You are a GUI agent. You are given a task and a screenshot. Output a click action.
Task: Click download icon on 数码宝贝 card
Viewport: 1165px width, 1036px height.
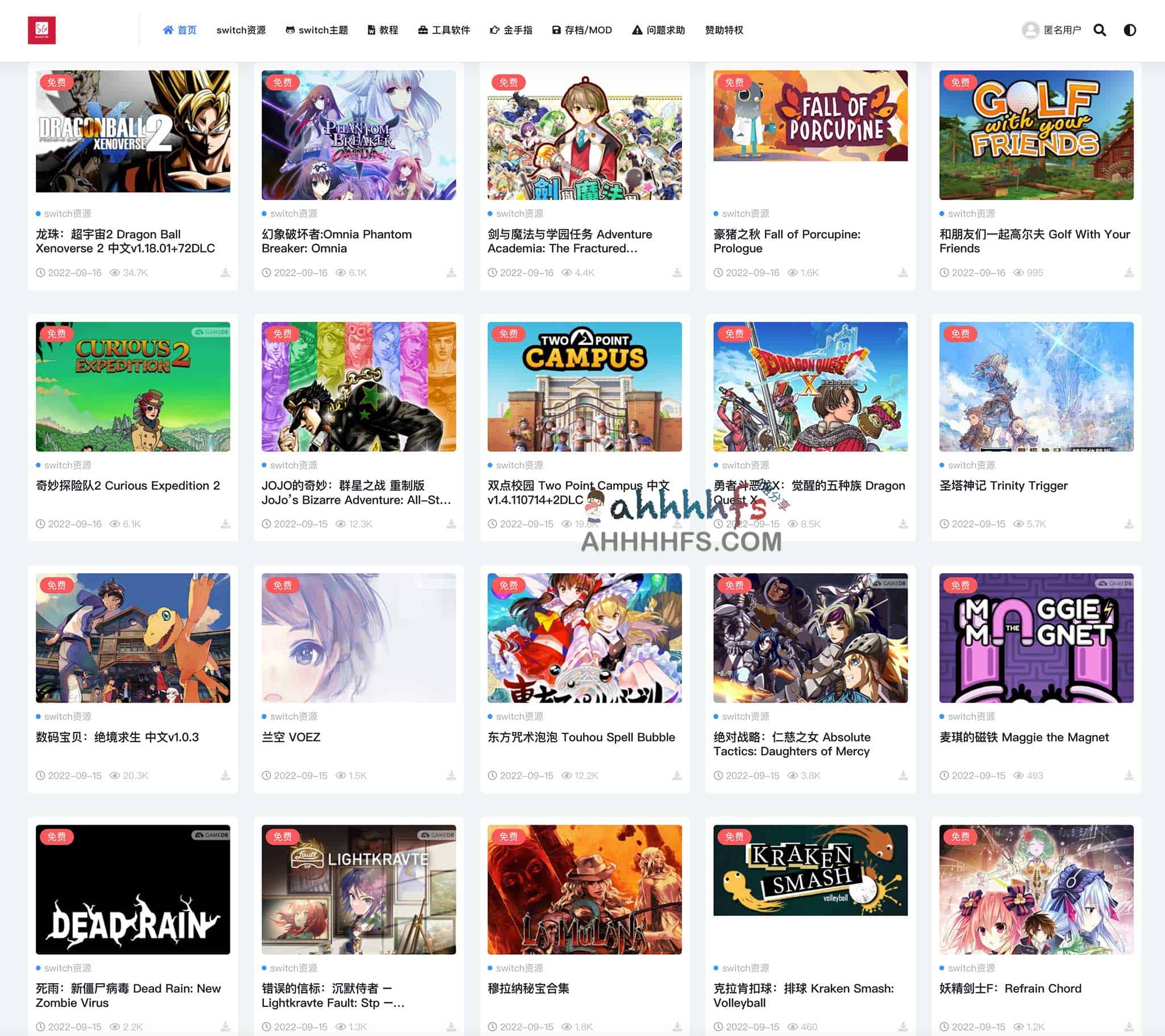[x=225, y=776]
